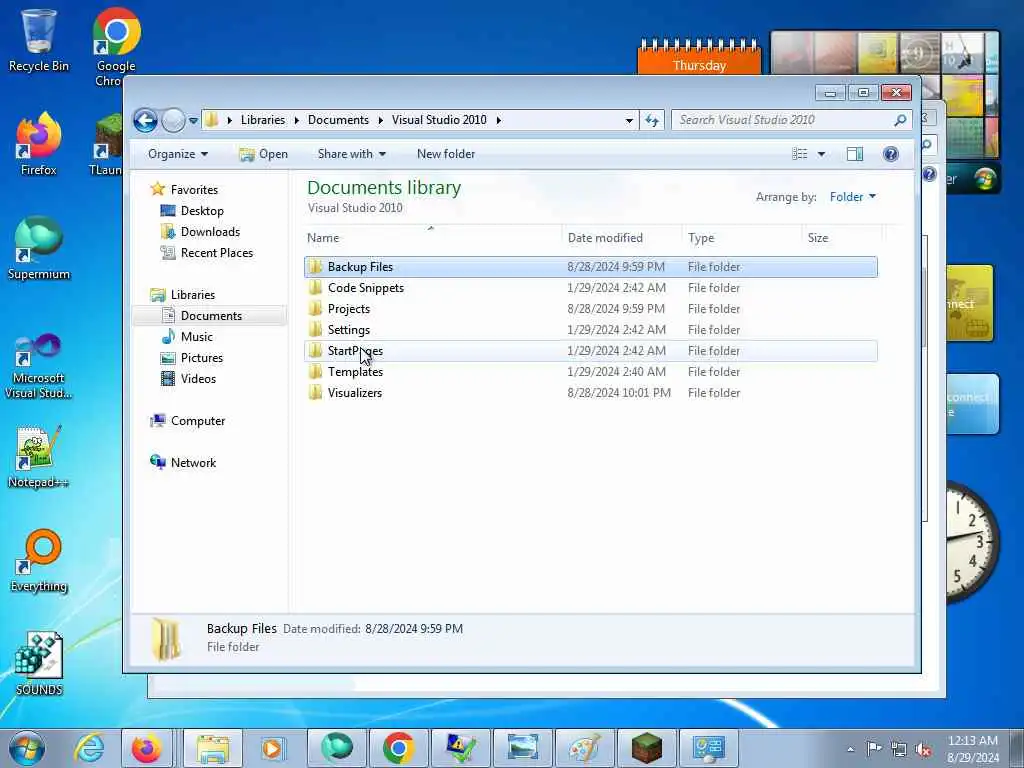The image size is (1024, 768).
Task: Toggle the preview pane
Action: tap(855, 154)
